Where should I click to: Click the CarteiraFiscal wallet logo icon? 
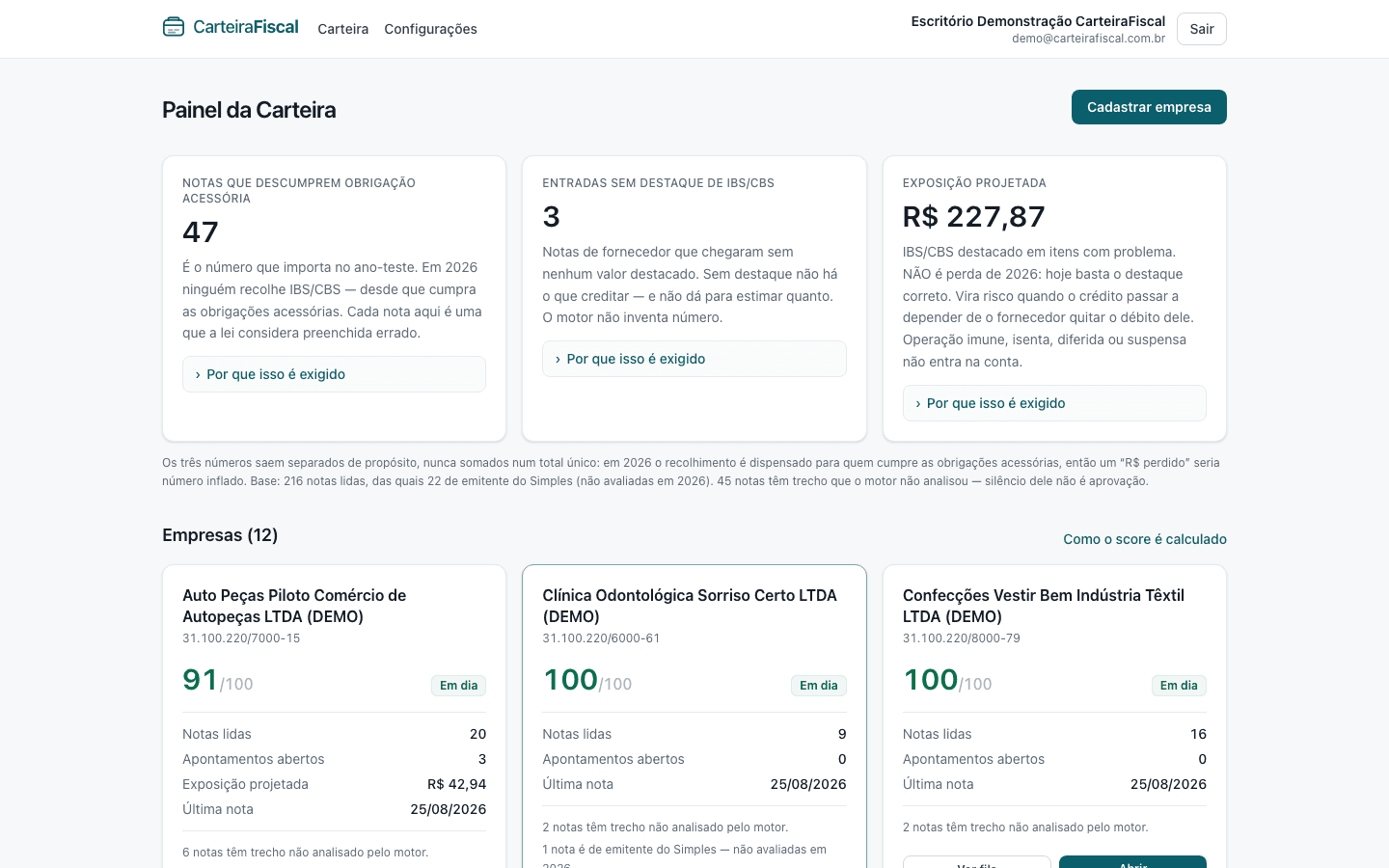[174, 27]
